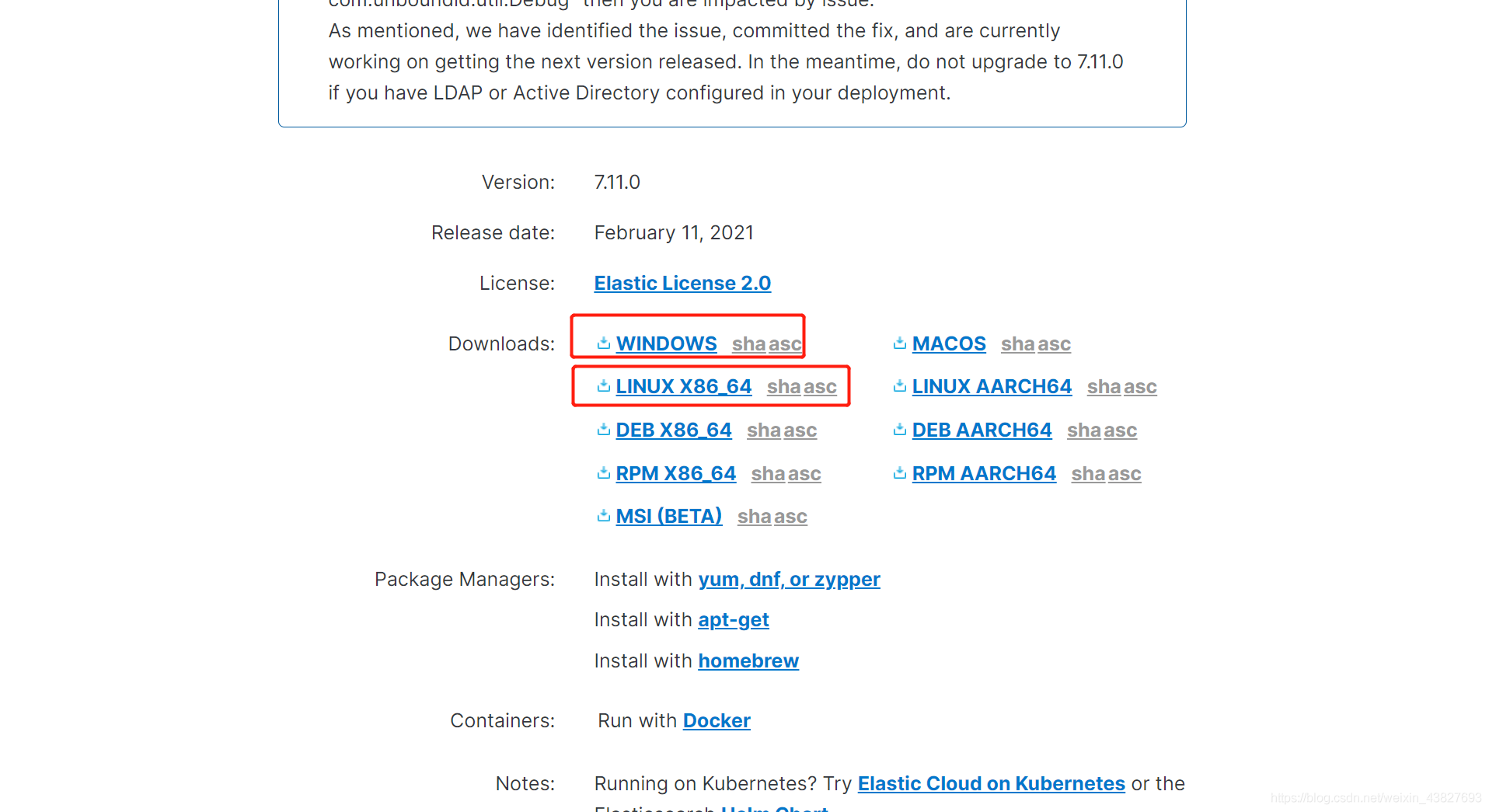Click the License: label
The width and height of the screenshot is (1489, 812).
coord(517,283)
